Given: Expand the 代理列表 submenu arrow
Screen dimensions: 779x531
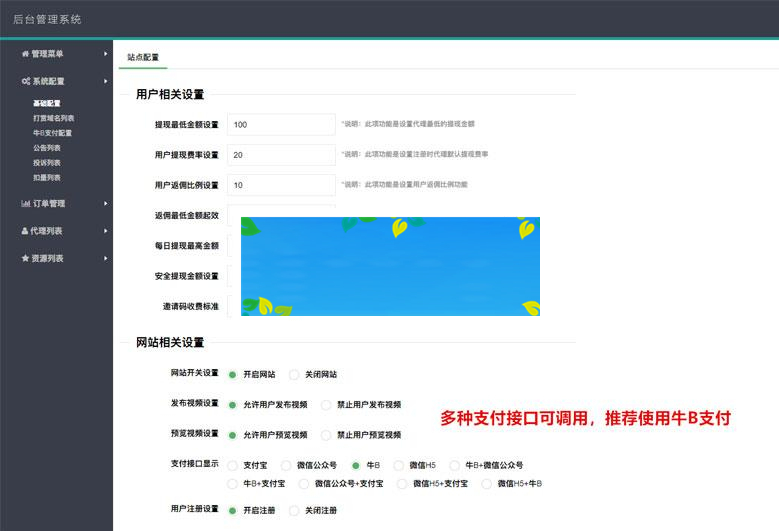Looking at the screenshot, I should 105,231.
